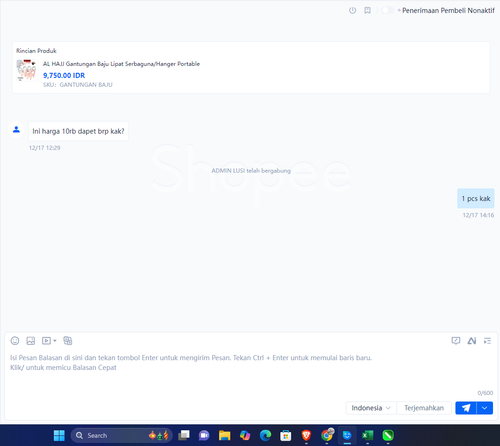
Task: Launch Copilot from the taskbar
Action: pyautogui.click(x=245, y=435)
